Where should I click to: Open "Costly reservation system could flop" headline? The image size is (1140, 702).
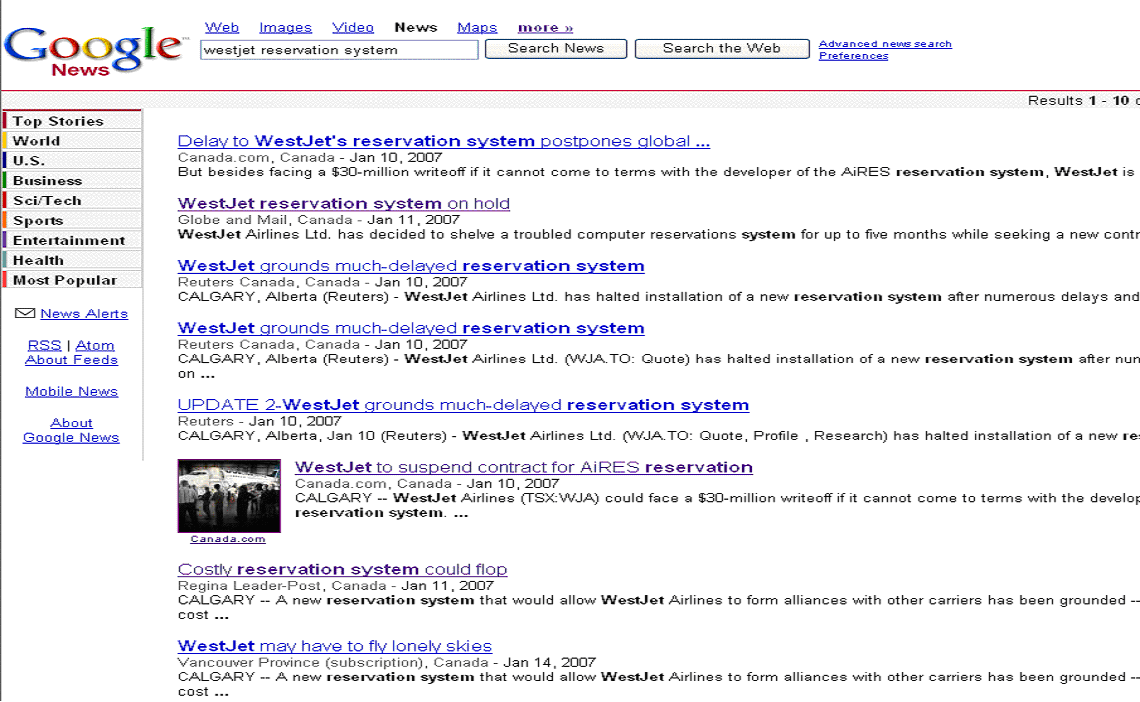coord(342,569)
